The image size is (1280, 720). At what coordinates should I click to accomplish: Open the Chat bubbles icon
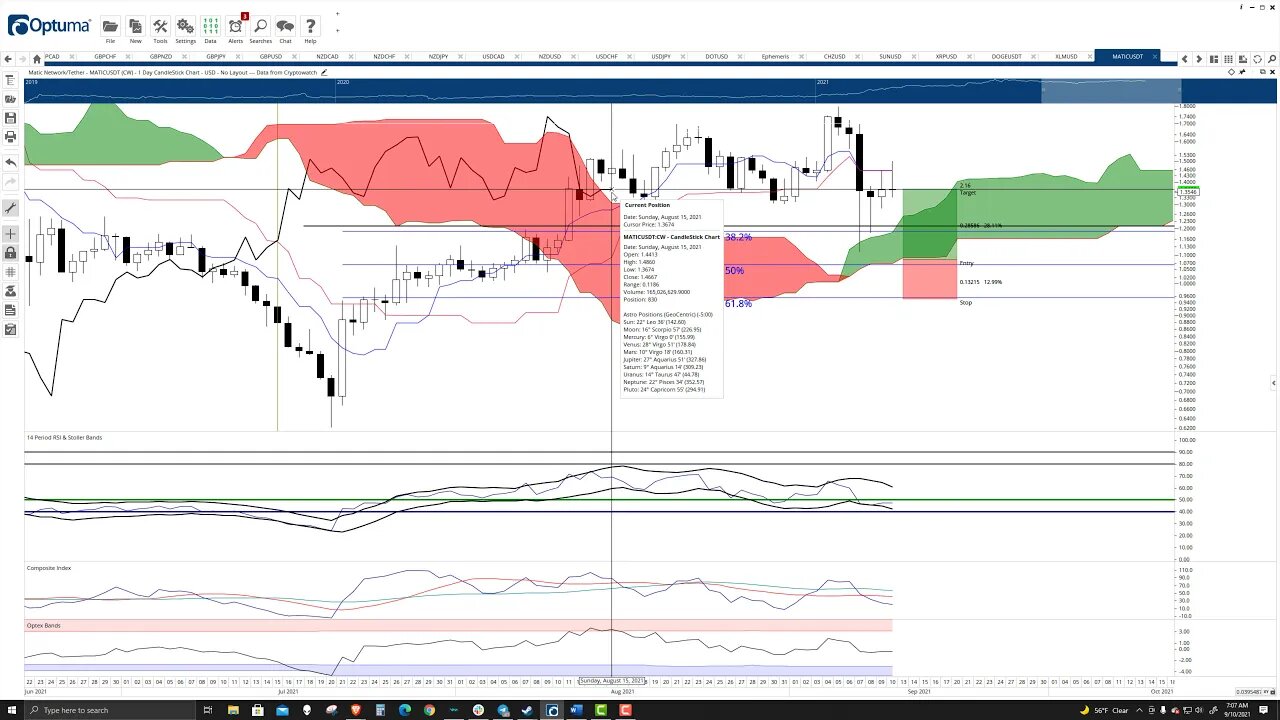click(285, 27)
